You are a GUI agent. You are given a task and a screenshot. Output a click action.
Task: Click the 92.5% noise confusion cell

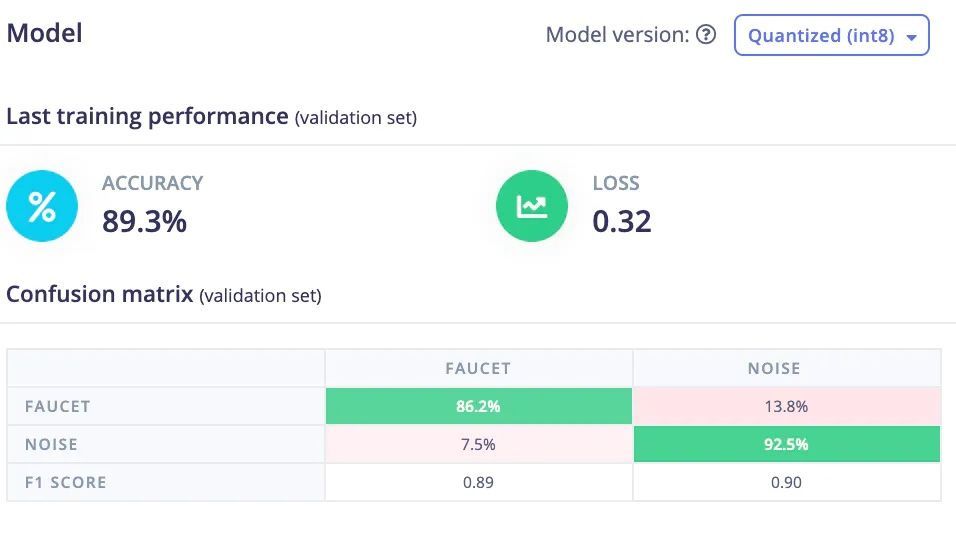(x=786, y=444)
